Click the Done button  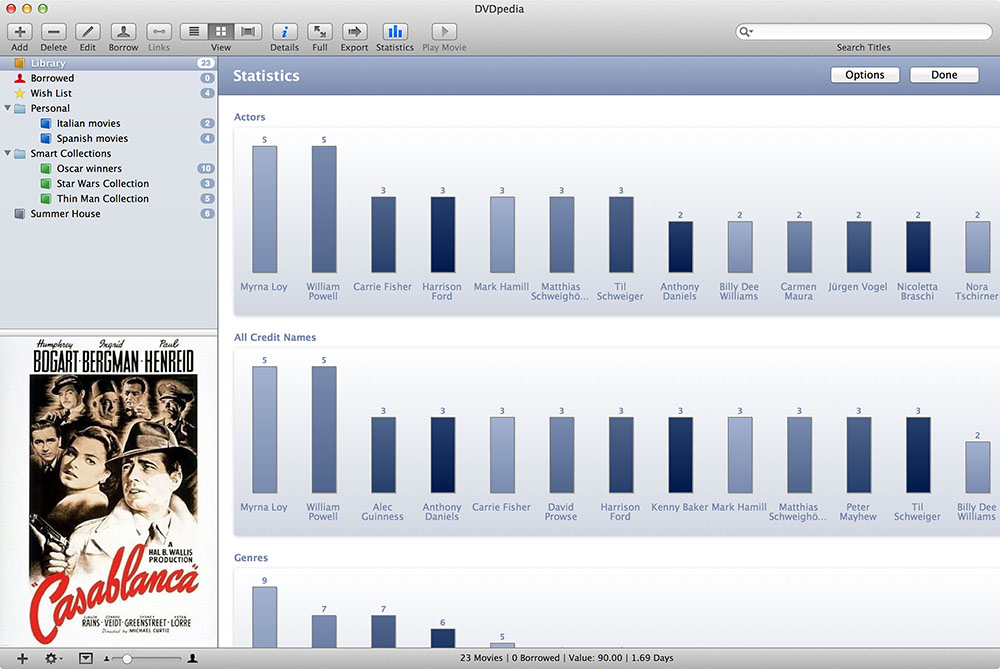(944, 75)
